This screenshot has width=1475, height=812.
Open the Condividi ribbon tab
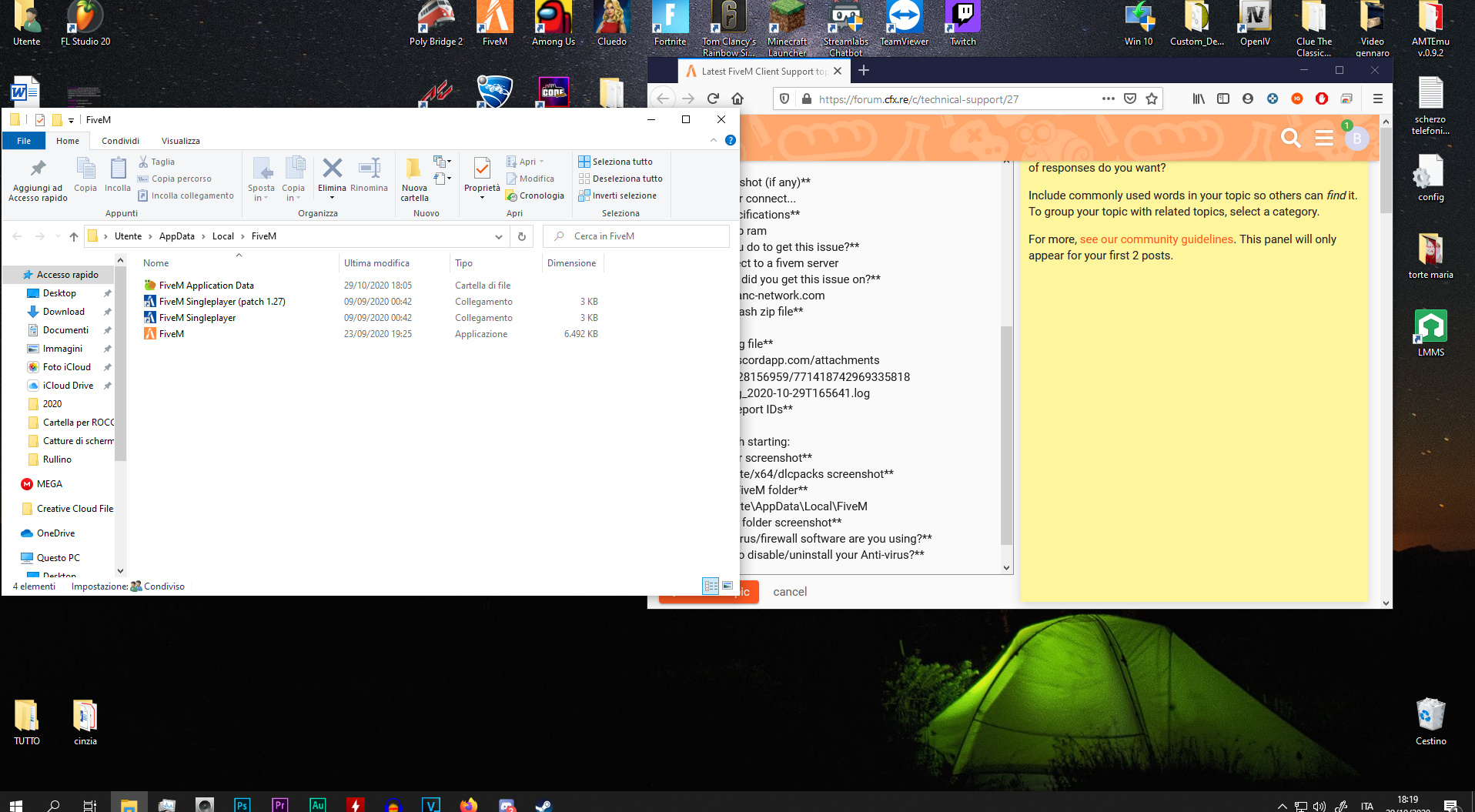120,141
